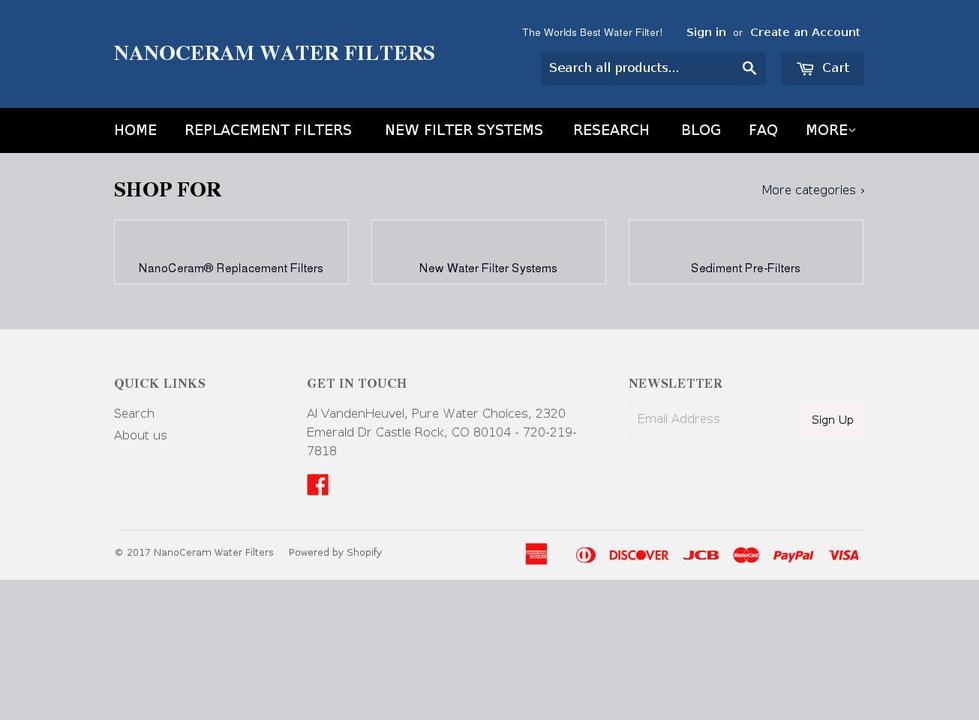Open Sediment Pre-Filters category card
979x720 pixels.
tap(745, 252)
